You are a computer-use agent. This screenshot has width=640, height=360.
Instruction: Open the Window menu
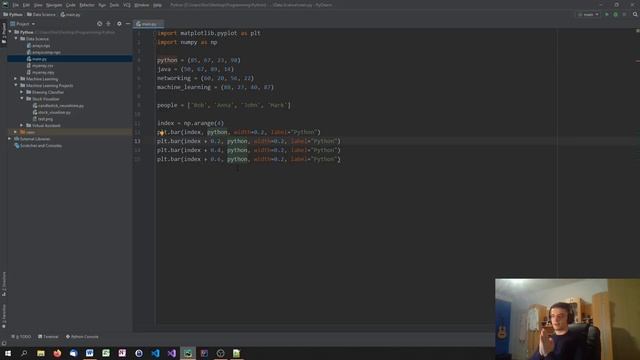click(x=142, y=5)
